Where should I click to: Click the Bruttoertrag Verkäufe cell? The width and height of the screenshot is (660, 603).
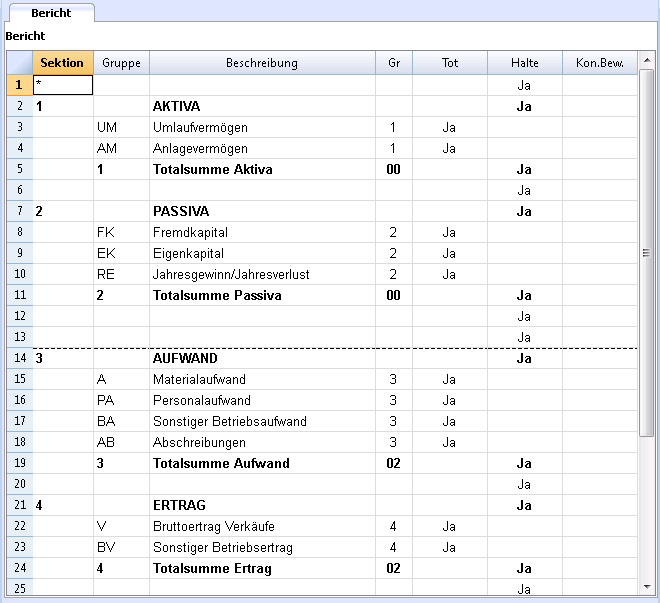pyautogui.click(x=262, y=526)
